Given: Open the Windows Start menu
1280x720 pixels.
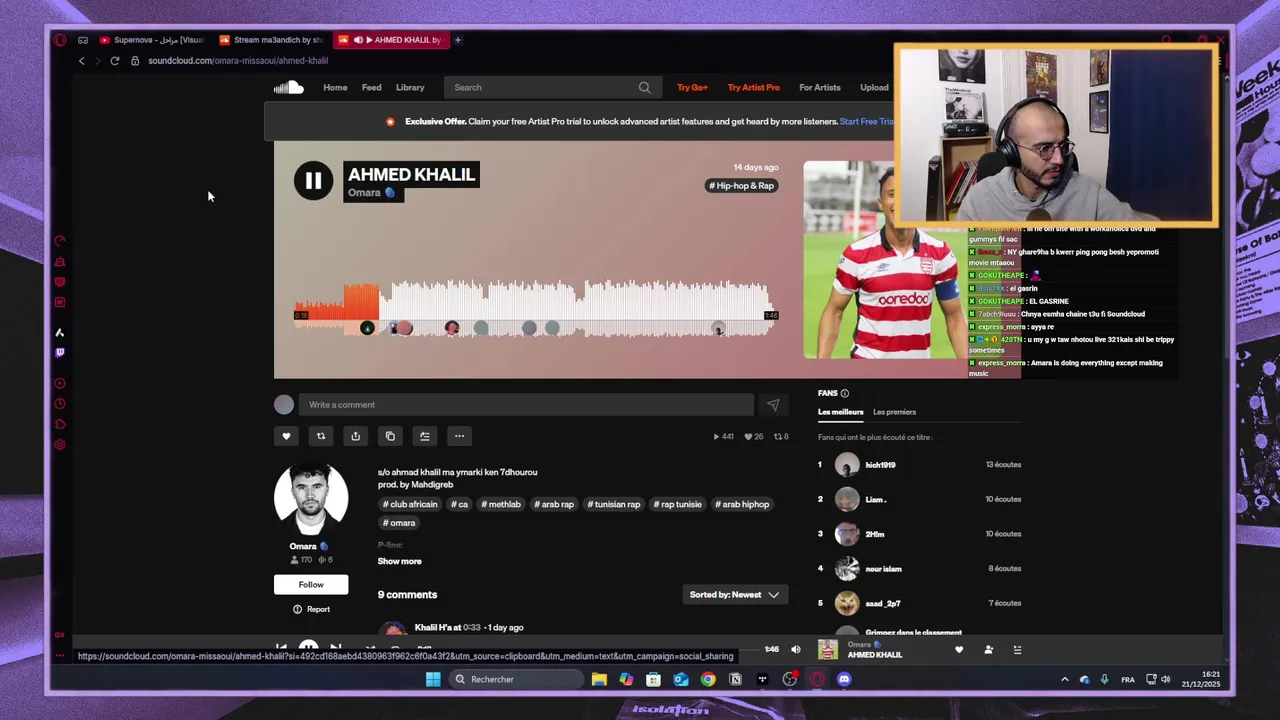Looking at the screenshot, I should coord(433,680).
